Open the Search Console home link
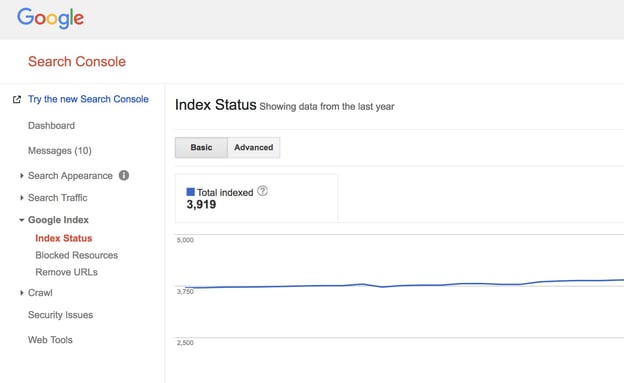The height and width of the screenshot is (383, 624). pos(77,62)
